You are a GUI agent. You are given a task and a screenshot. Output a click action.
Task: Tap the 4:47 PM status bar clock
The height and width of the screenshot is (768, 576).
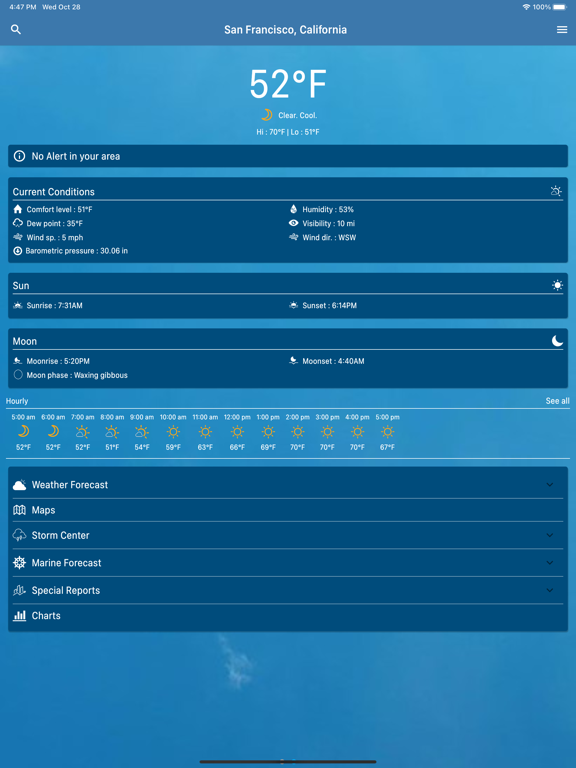click(x=23, y=7)
